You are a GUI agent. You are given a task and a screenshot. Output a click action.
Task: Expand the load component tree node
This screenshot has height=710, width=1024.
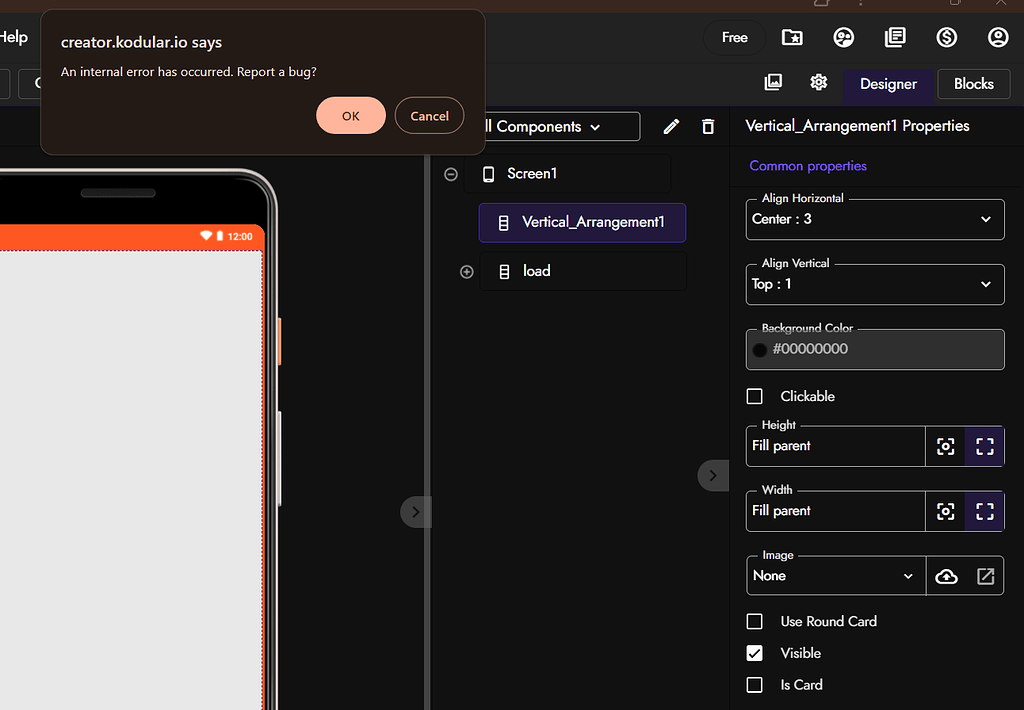(466, 272)
